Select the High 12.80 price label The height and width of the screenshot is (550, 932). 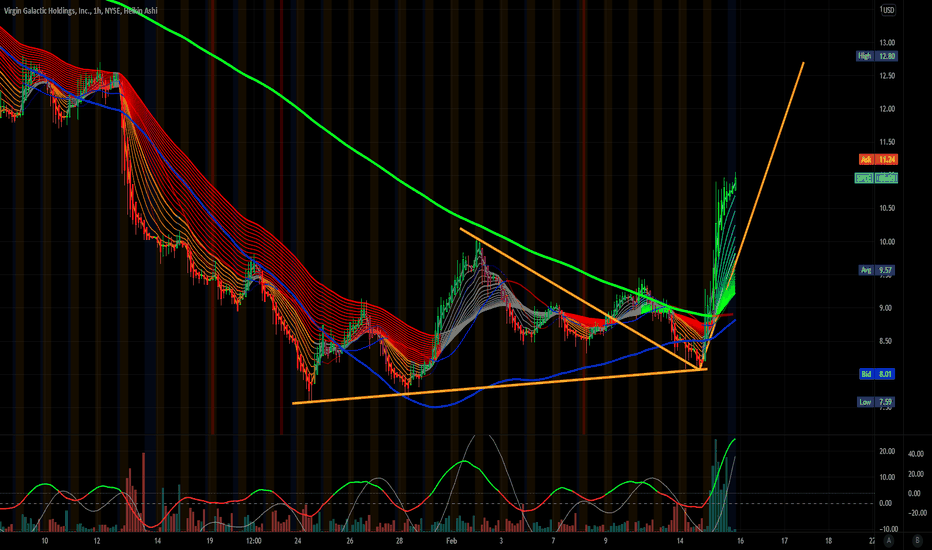coord(877,56)
